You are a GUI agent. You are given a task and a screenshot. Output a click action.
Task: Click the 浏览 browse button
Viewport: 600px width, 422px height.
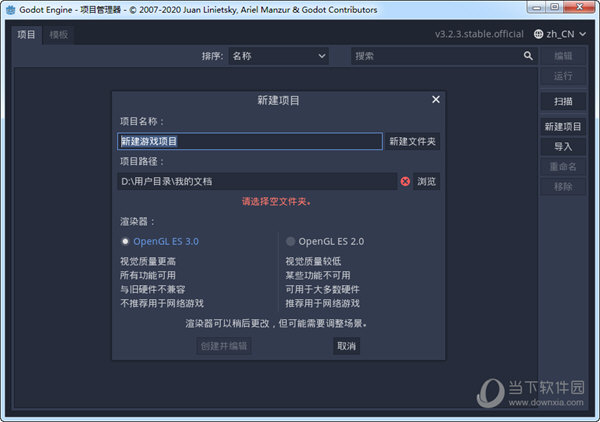[x=426, y=181]
